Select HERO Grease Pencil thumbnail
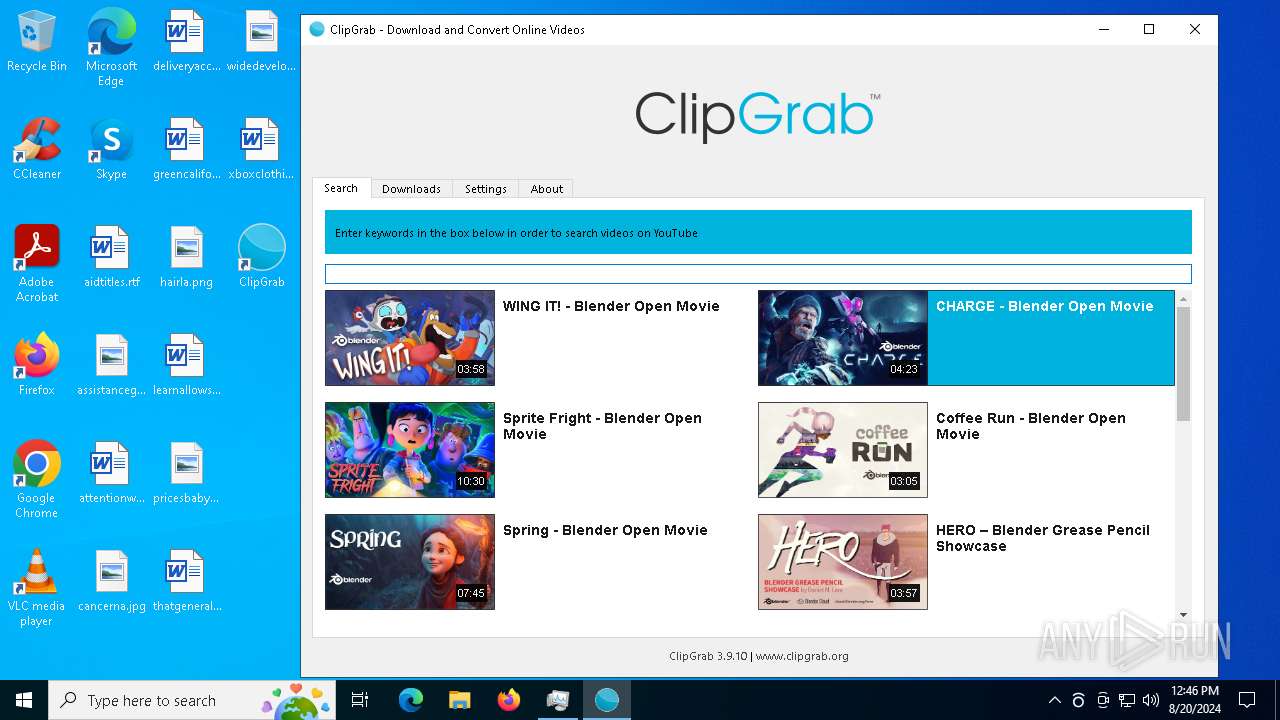This screenshot has width=1280, height=720. click(x=843, y=562)
